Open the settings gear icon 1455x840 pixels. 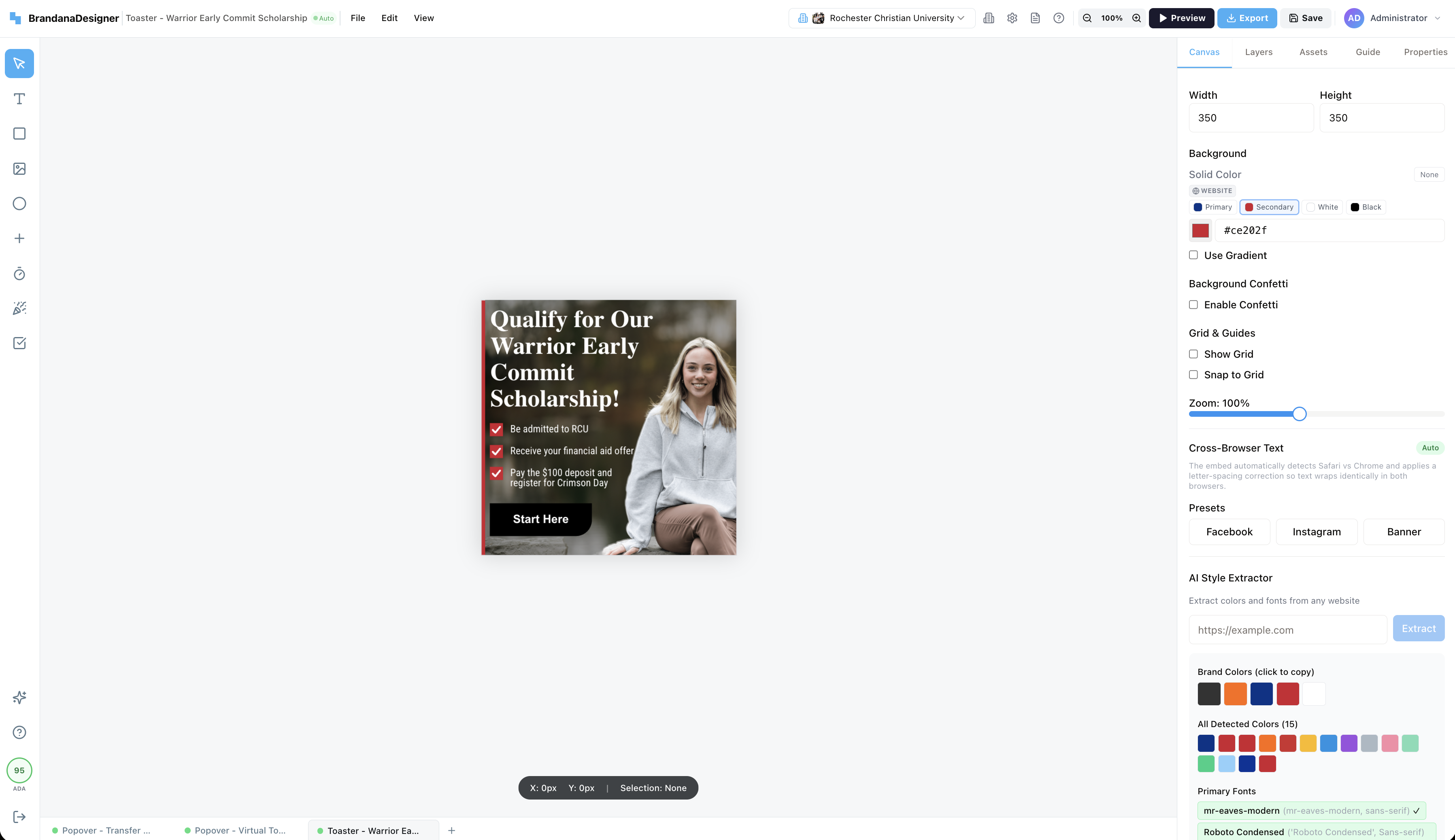[1013, 18]
